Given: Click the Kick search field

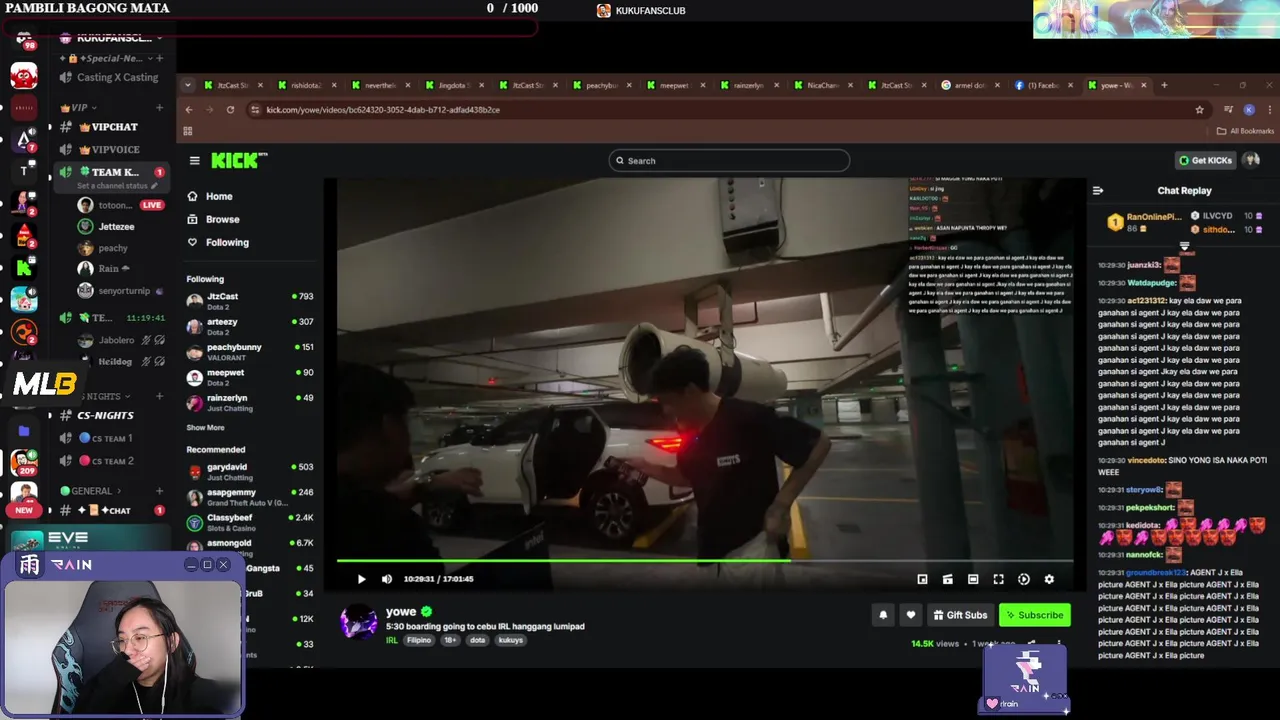Looking at the screenshot, I should [x=729, y=160].
